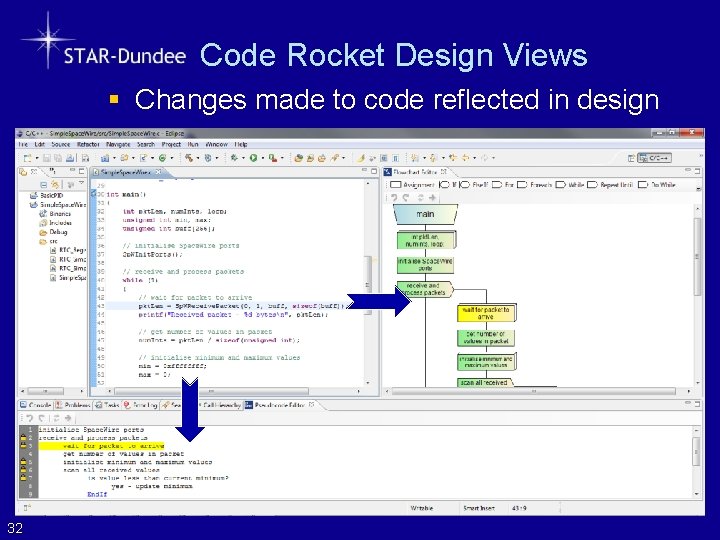Select the BasicPID project
Viewport: 720px width, 540px height.
point(47,196)
